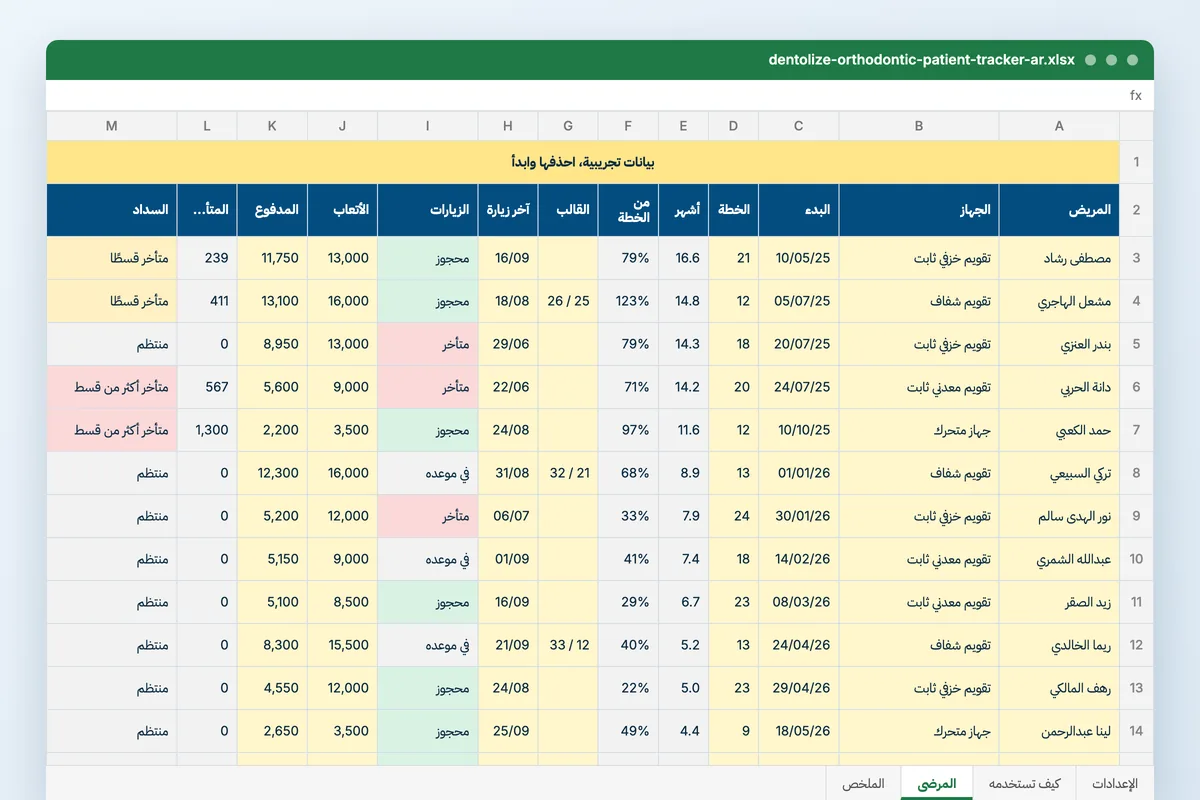Click the file title dentolize-orthodontic-patient-tracker-ar.xlsx
The image size is (1200, 800).
click(x=921, y=59)
